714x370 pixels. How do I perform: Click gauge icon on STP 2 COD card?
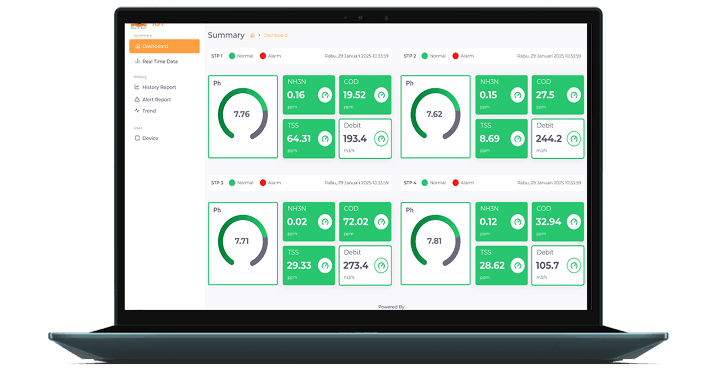pyautogui.click(x=574, y=95)
